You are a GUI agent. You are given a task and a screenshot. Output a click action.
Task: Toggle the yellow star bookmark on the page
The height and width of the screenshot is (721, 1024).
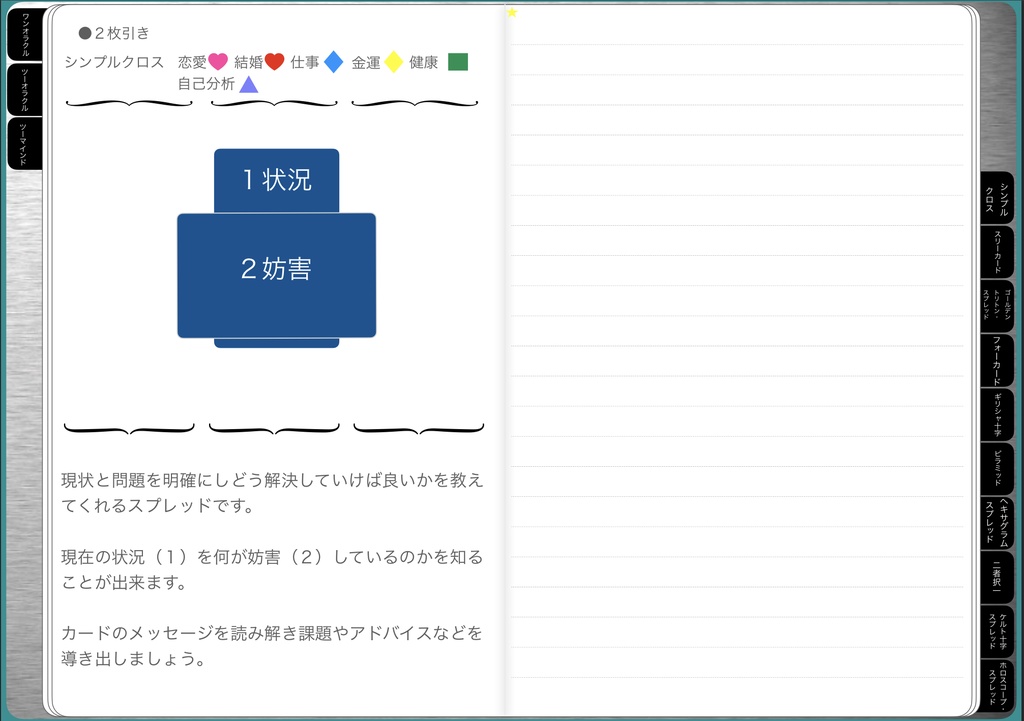(x=511, y=11)
